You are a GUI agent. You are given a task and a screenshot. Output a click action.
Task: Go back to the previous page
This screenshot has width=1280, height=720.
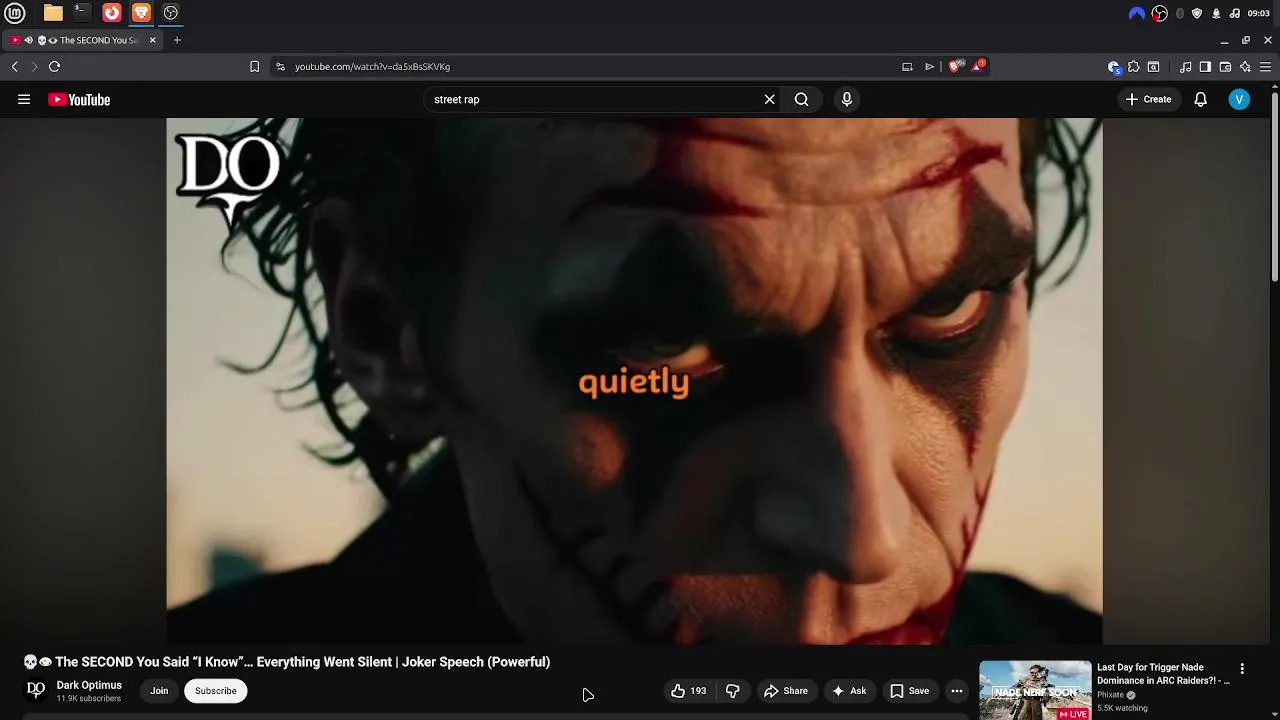[x=15, y=67]
